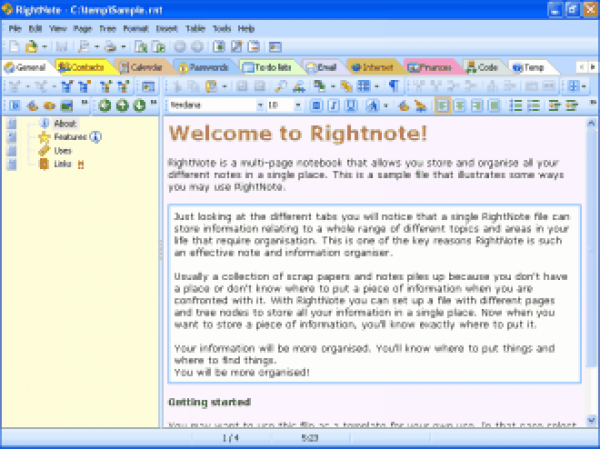600x449 pixels.
Task: Toggle bullet list formatting
Action: [x=516, y=105]
